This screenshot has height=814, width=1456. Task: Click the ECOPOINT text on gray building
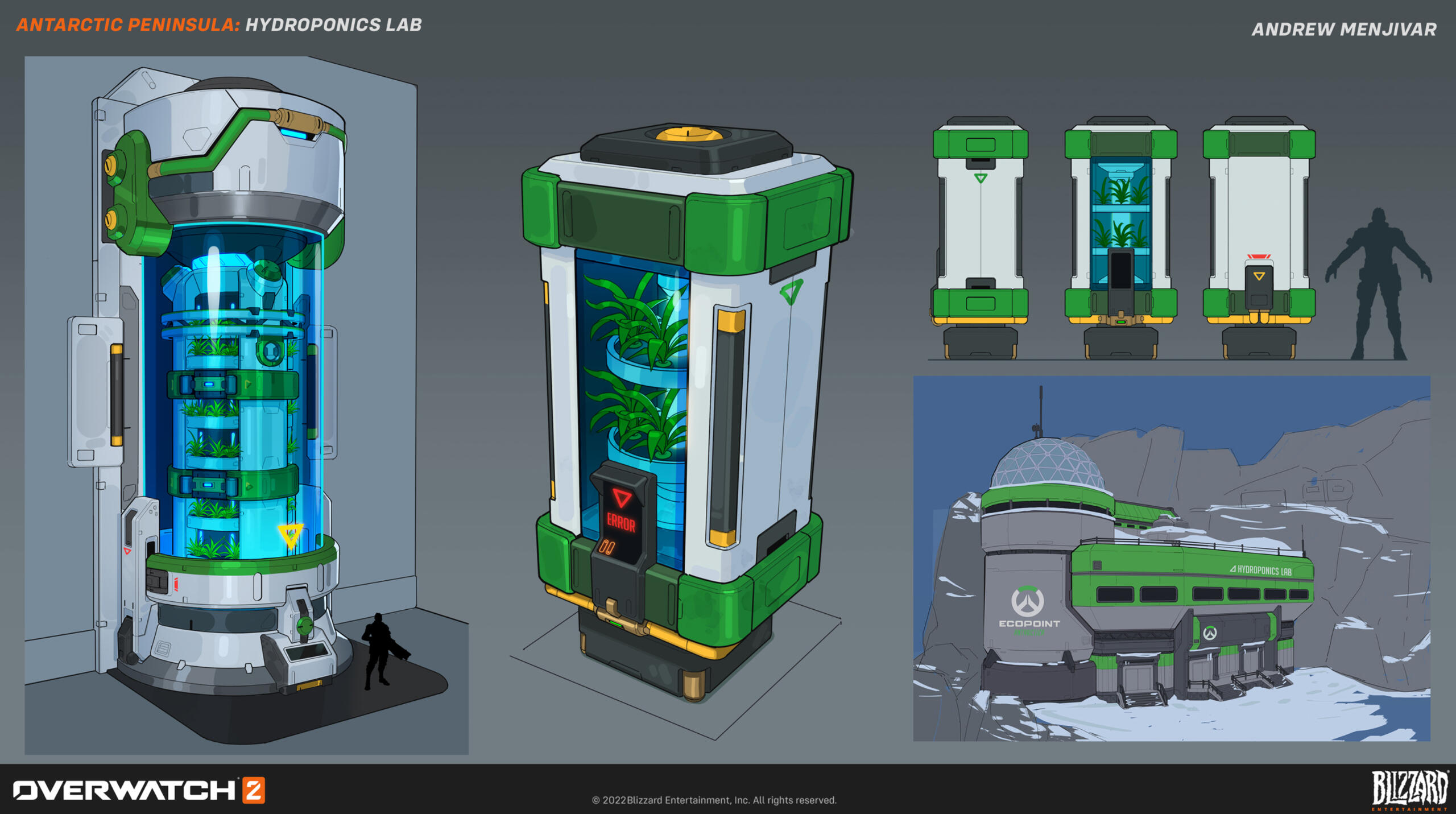1029,623
